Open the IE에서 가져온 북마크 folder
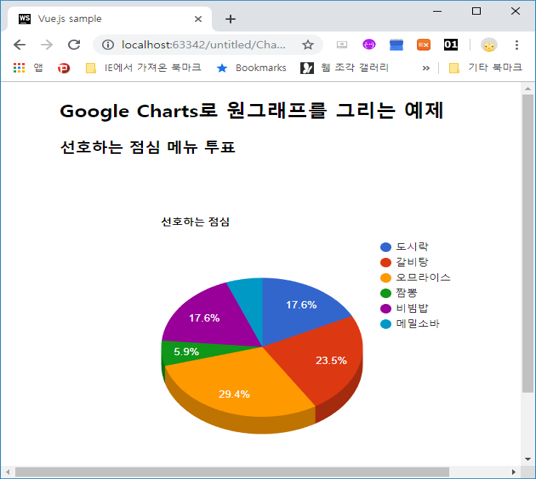Screen dimensions: 536x479 tap(144, 68)
